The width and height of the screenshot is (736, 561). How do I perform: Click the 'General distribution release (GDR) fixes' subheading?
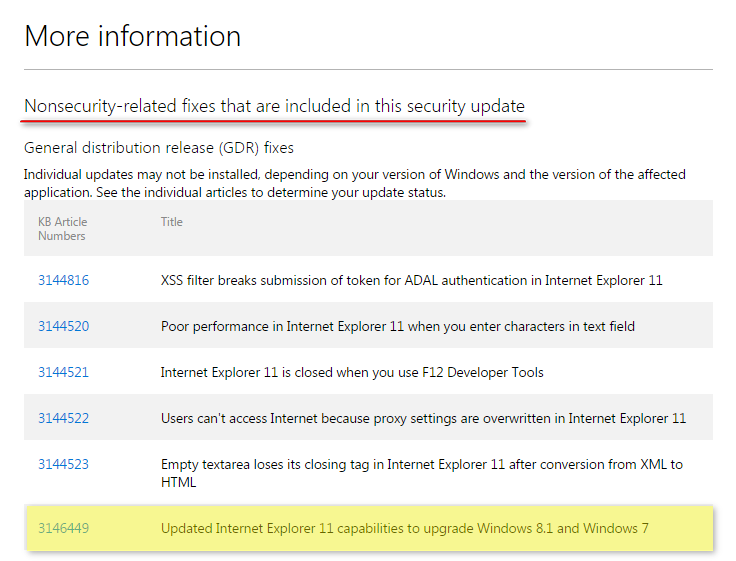159,148
